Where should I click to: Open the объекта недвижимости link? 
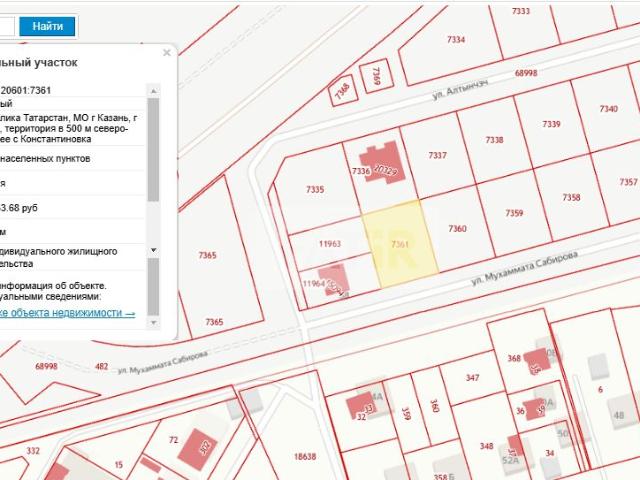coord(67,313)
